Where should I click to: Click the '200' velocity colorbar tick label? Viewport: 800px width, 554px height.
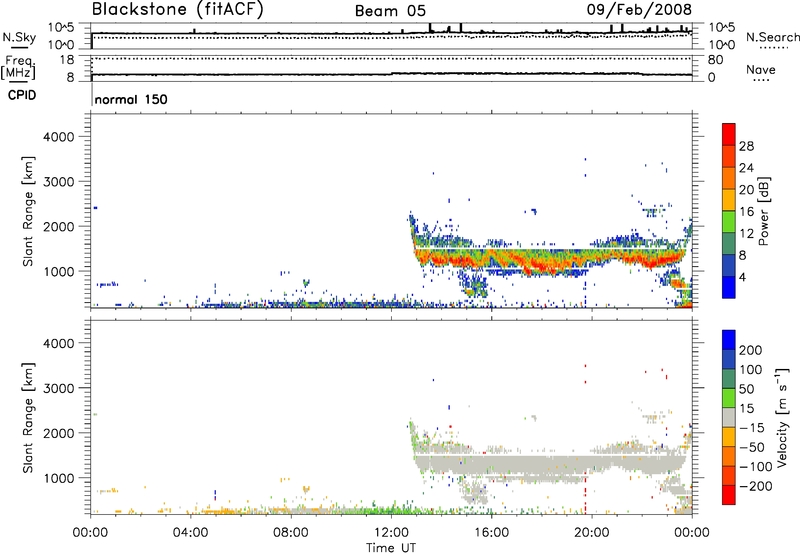tap(751, 350)
